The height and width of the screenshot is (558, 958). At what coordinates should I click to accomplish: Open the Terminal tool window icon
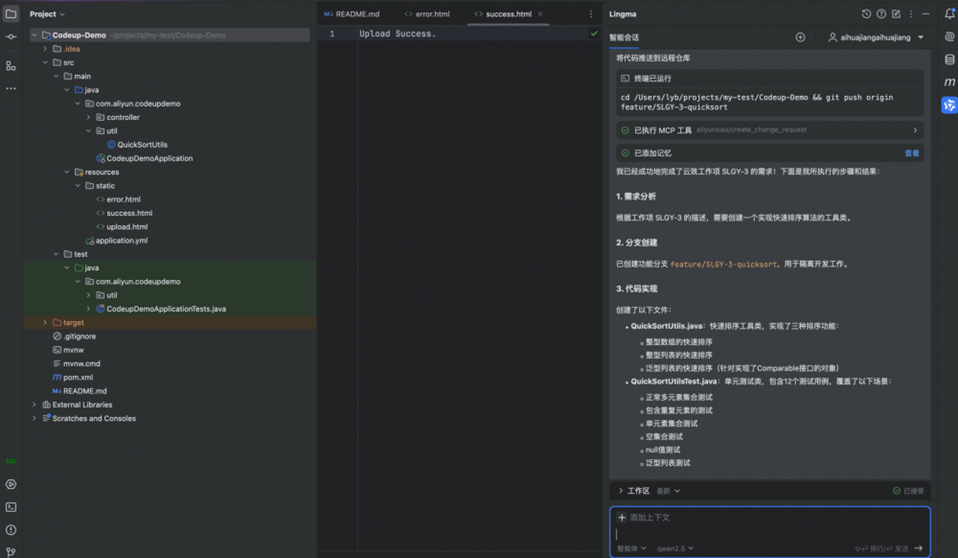click(x=11, y=507)
